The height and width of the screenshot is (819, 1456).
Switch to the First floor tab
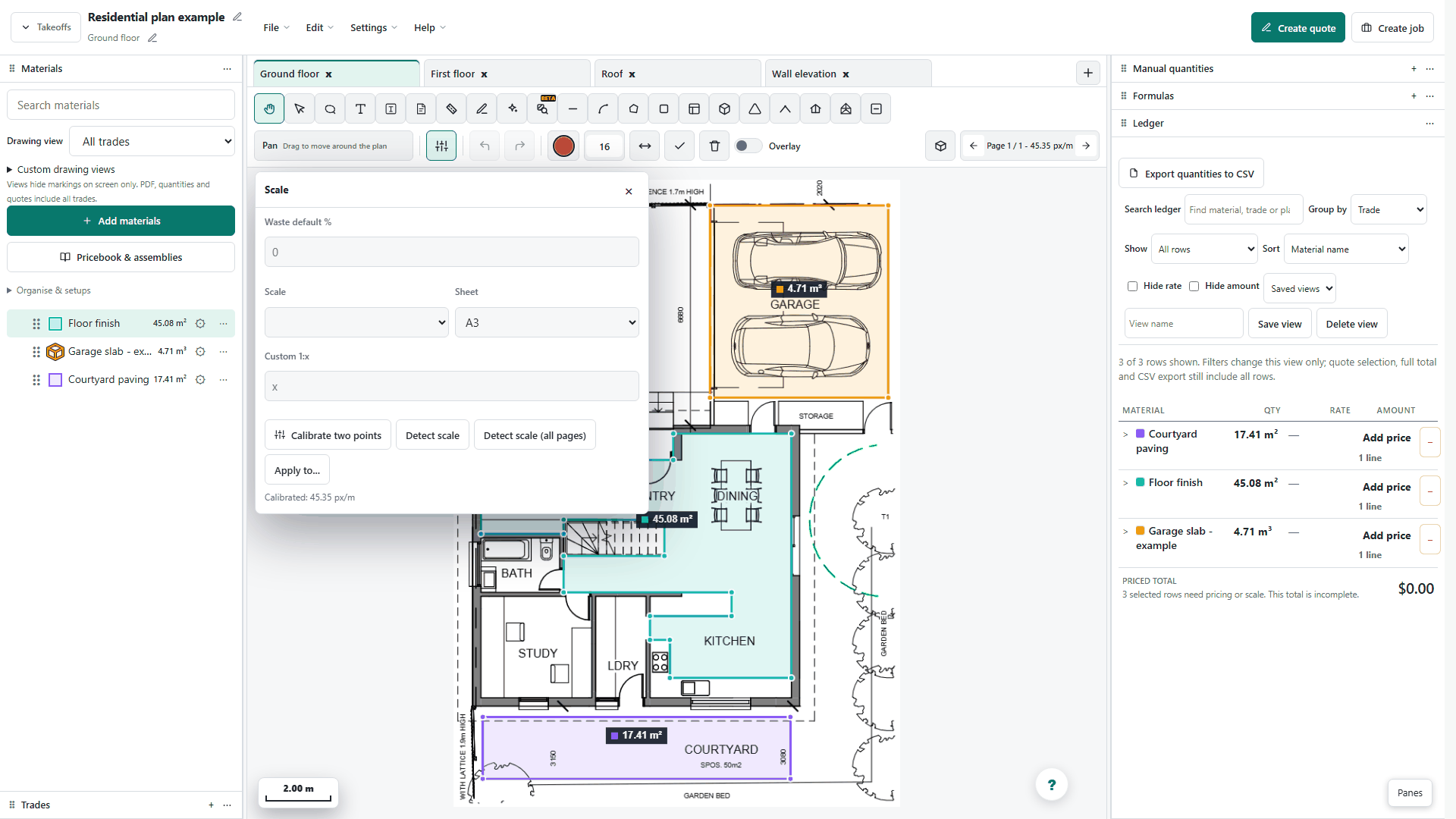pos(453,74)
